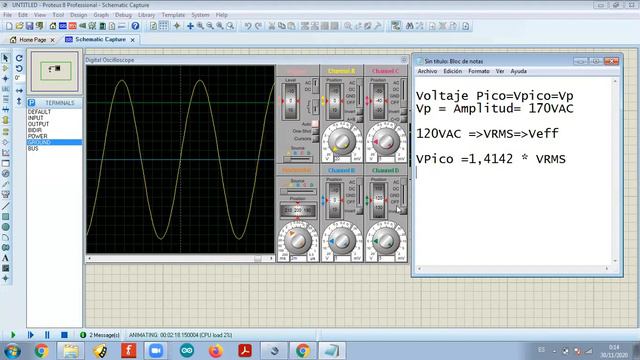The width and height of the screenshot is (640, 360).
Task: Adjust the trigger Source slider
Action: click(x=298, y=159)
